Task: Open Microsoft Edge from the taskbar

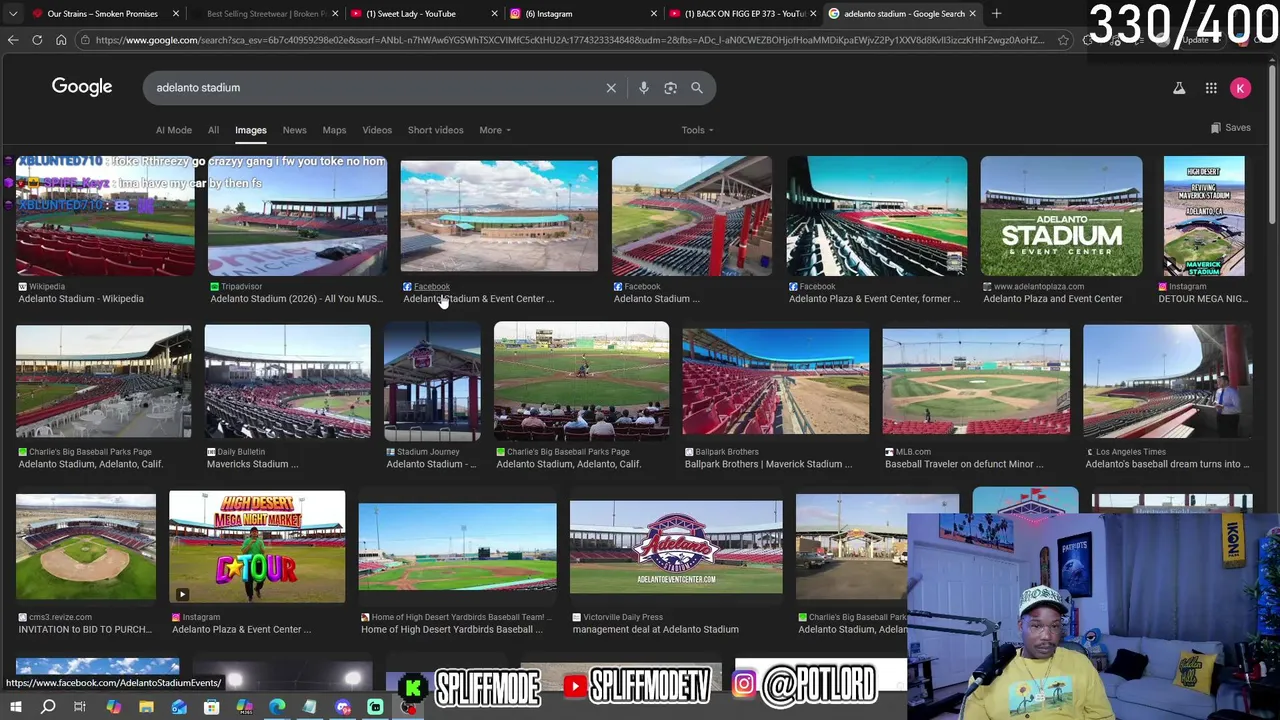Action: [x=277, y=708]
